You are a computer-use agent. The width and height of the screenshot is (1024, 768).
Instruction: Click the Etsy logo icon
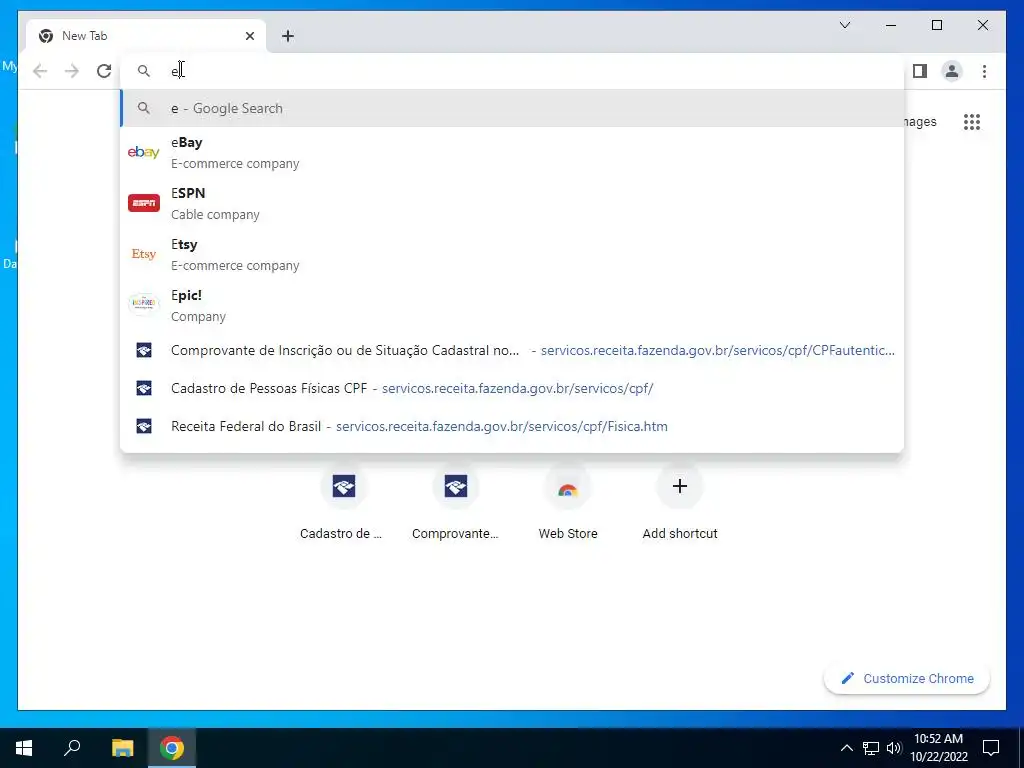(x=144, y=254)
